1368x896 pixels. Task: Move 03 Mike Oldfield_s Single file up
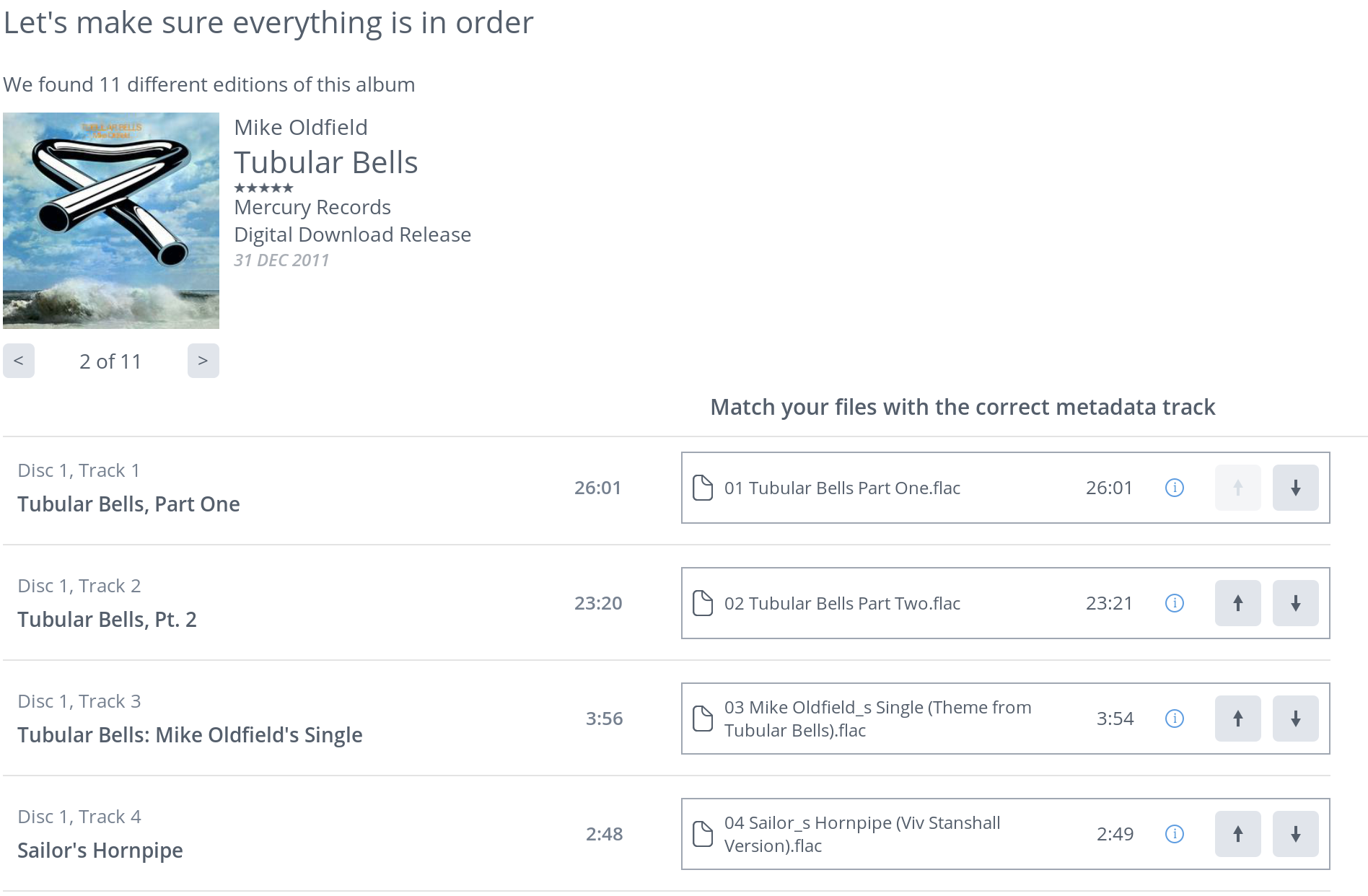pyautogui.click(x=1237, y=719)
